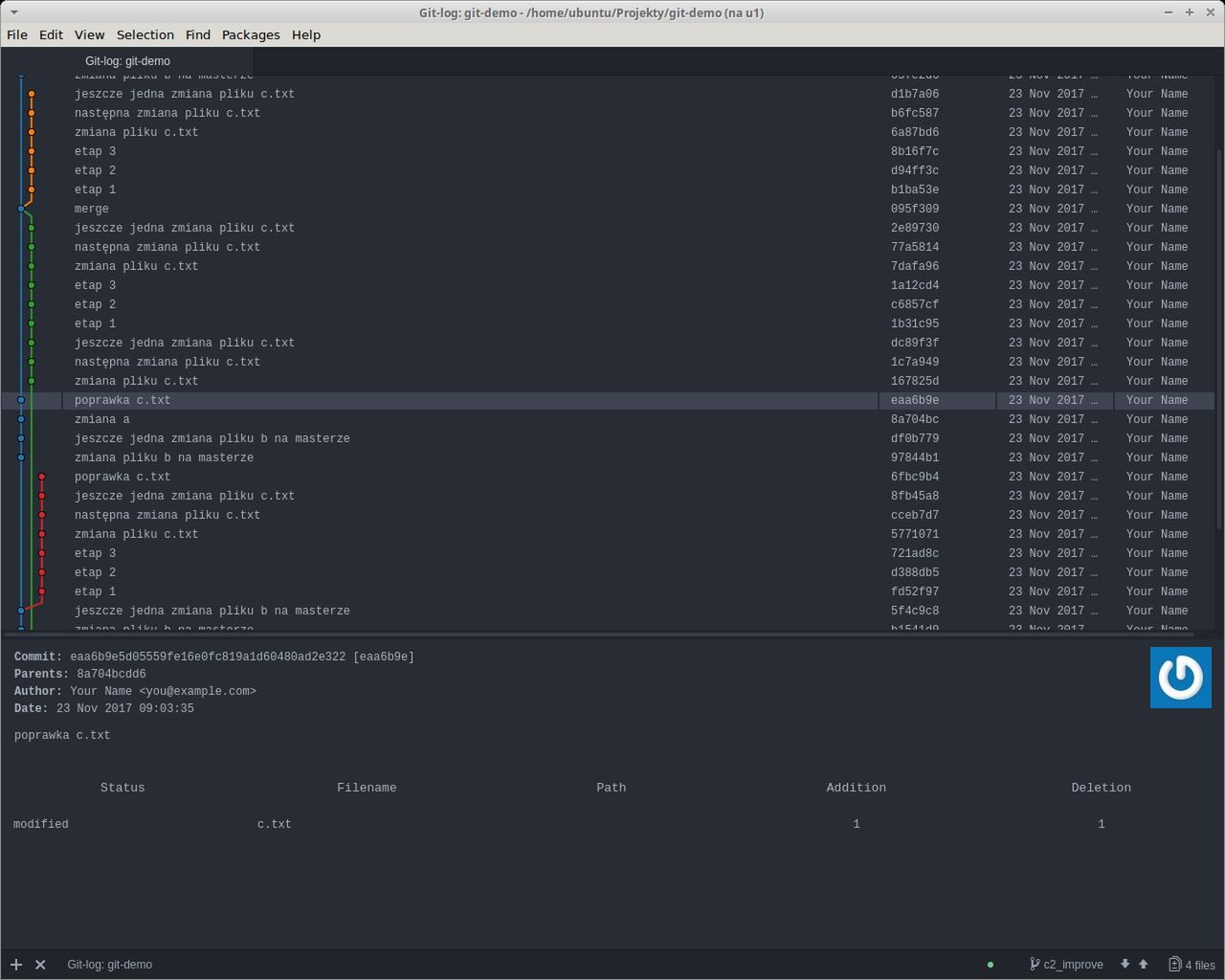Click the c.txt filename cell
The image size is (1225, 980).
[x=275, y=824]
